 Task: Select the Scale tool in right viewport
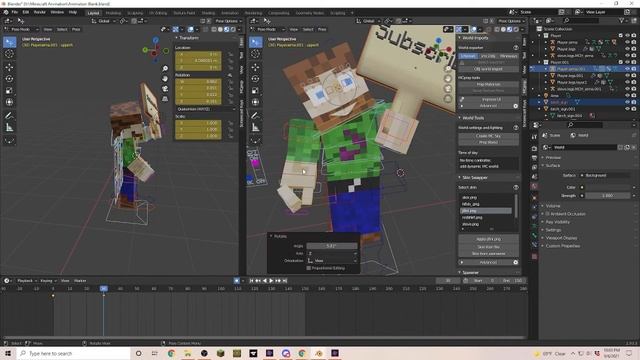pos(256,91)
